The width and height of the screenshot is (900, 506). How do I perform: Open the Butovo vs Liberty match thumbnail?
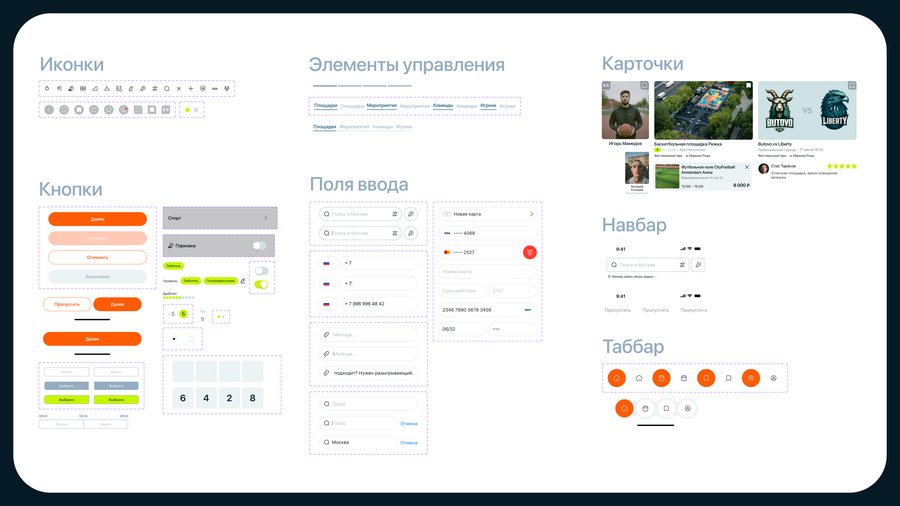pyautogui.click(x=807, y=110)
